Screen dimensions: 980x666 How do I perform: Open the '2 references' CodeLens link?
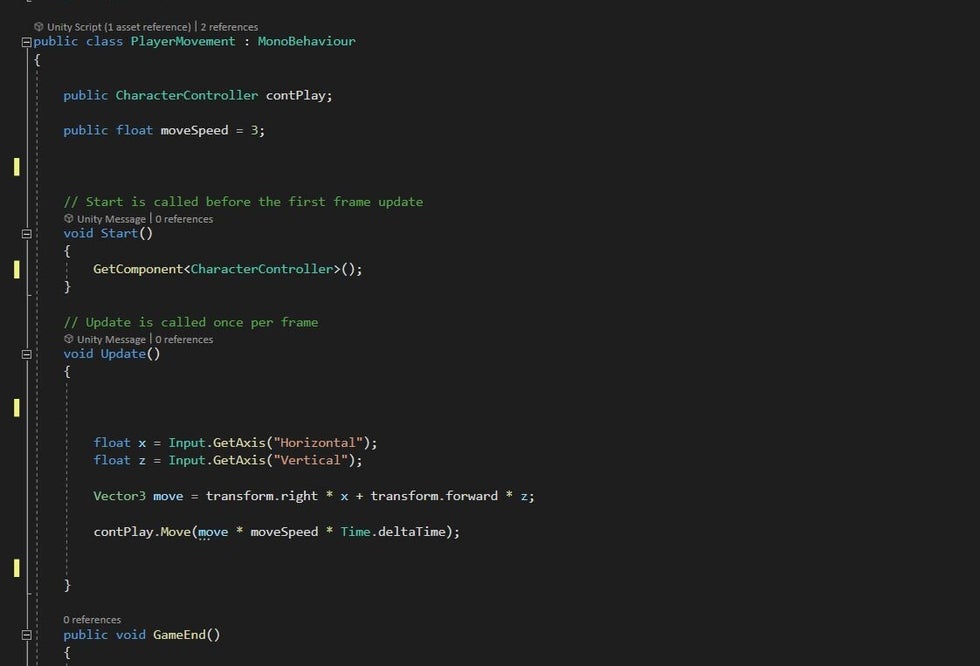point(229,27)
